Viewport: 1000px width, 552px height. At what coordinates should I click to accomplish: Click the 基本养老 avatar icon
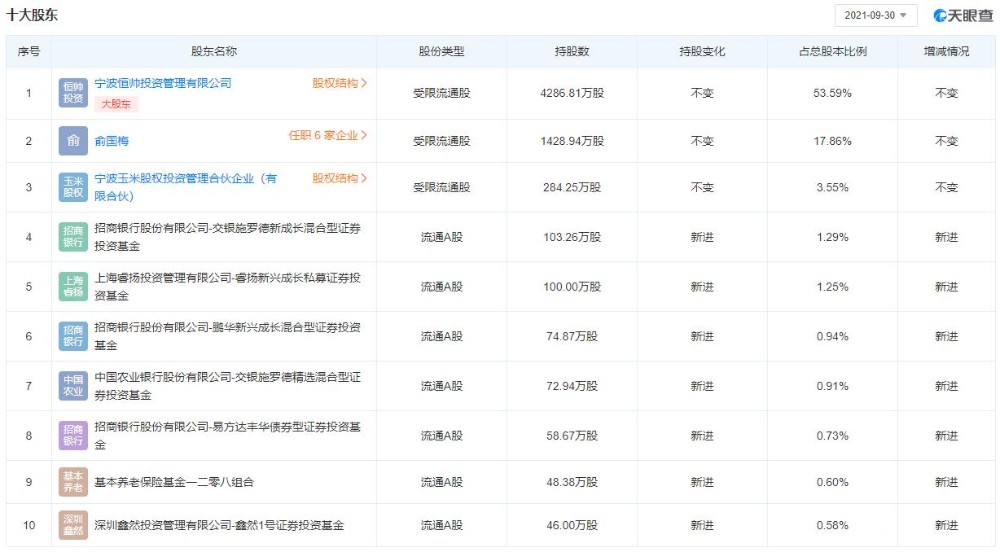click(x=73, y=483)
